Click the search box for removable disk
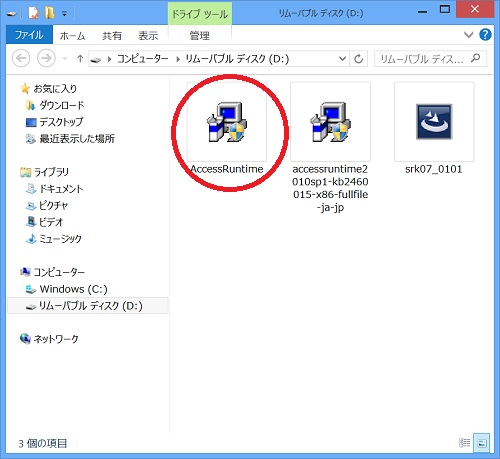The image size is (500, 459). (430, 59)
